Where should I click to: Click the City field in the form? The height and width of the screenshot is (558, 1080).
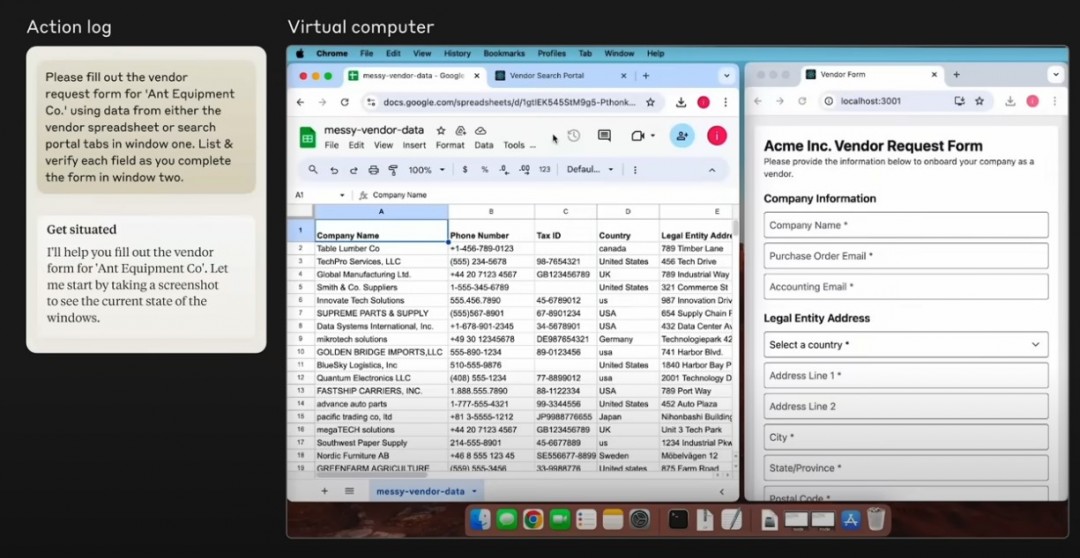(906, 437)
